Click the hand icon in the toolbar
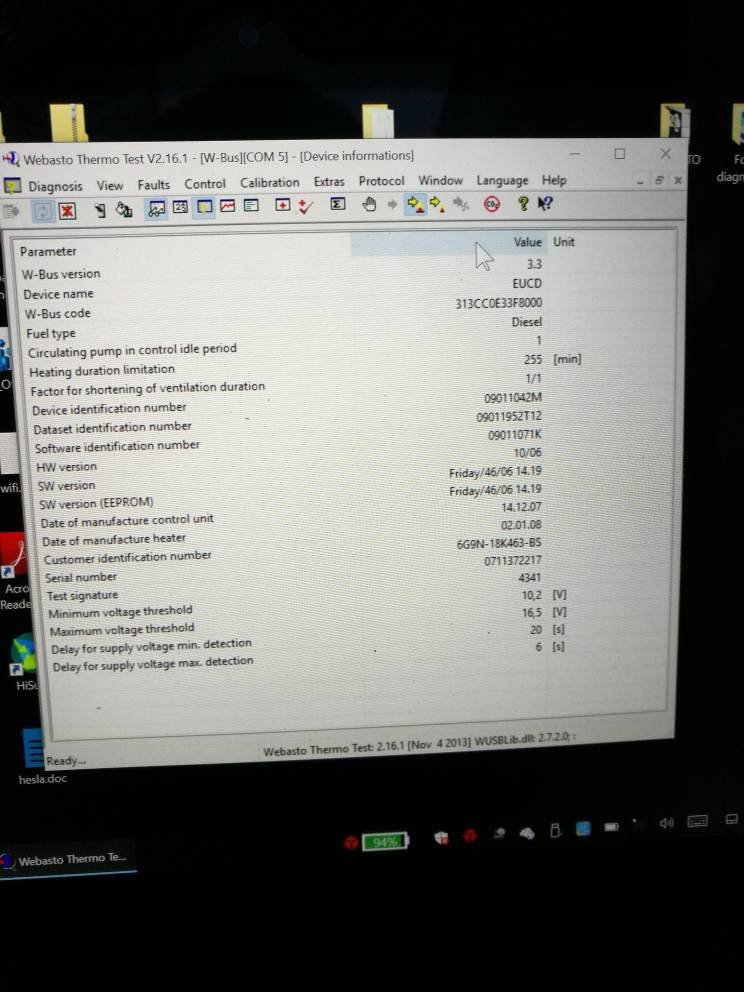744x992 pixels. click(x=369, y=205)
